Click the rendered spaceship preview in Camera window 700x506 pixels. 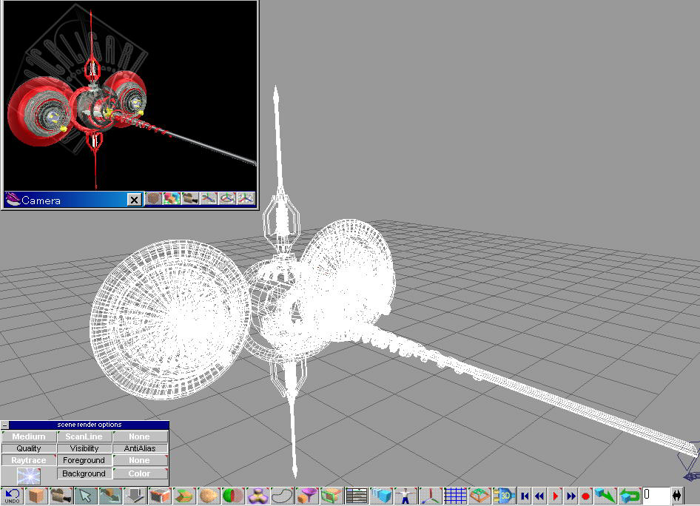tap(130, 96)
